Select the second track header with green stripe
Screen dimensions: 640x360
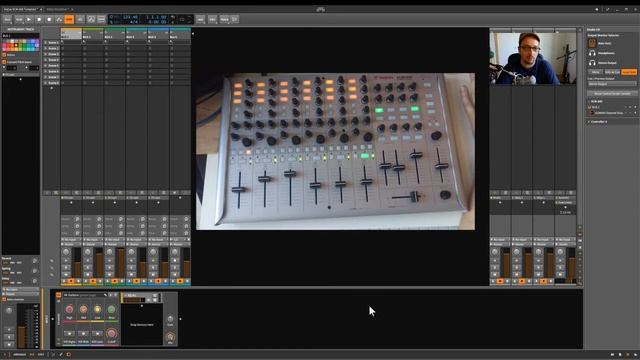click(93, 34)
